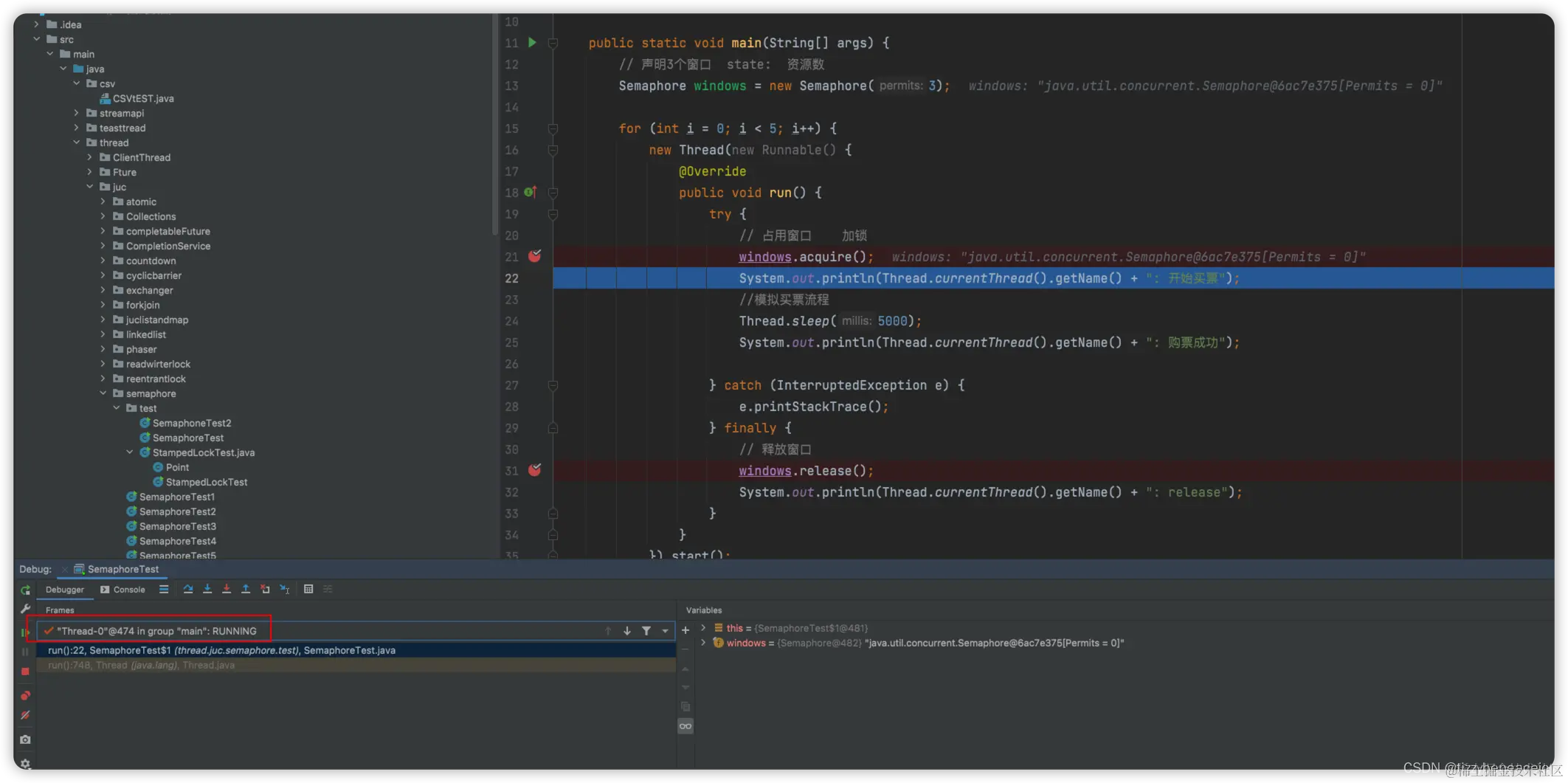Open the Point class
Image resolution: width=1568 pixels, height=783 pixels.
click(170, 467)
